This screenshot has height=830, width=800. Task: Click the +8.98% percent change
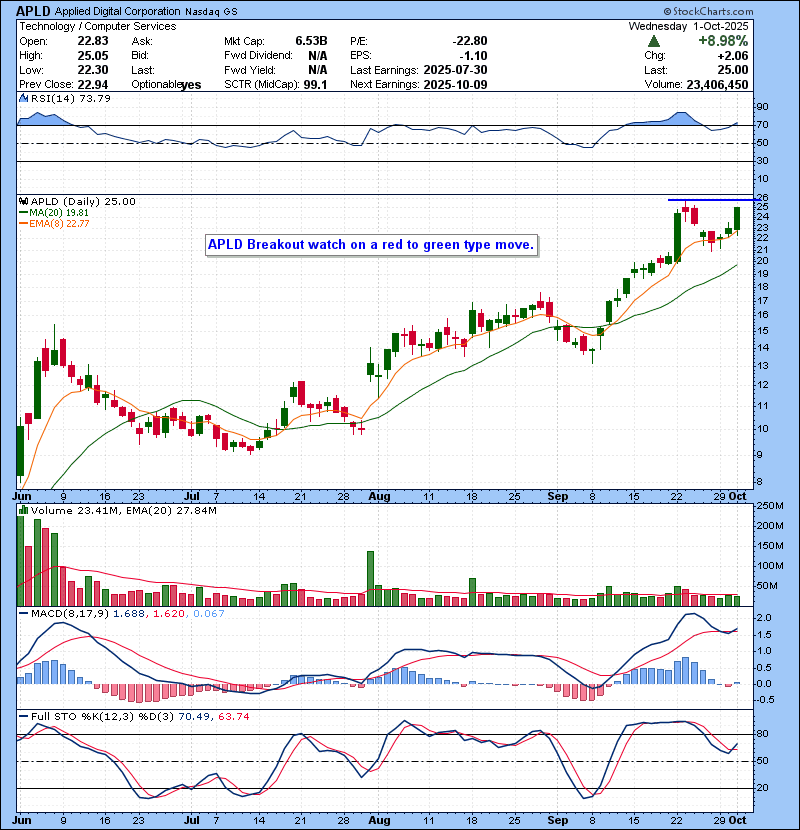(723, 41)
